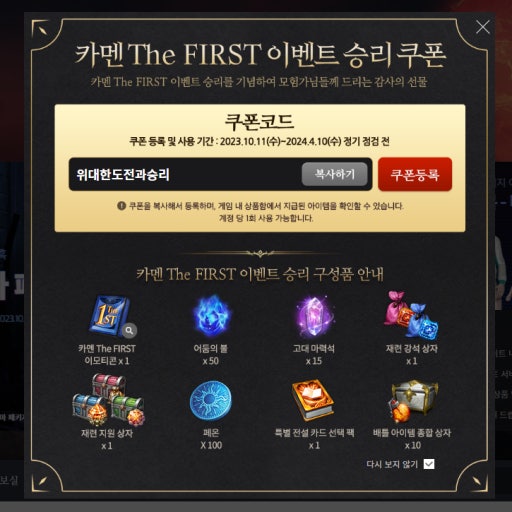Toggle the 다시 보지 않기 checkbox
This screenshot has height=512, width=512.
pos(429,464)
